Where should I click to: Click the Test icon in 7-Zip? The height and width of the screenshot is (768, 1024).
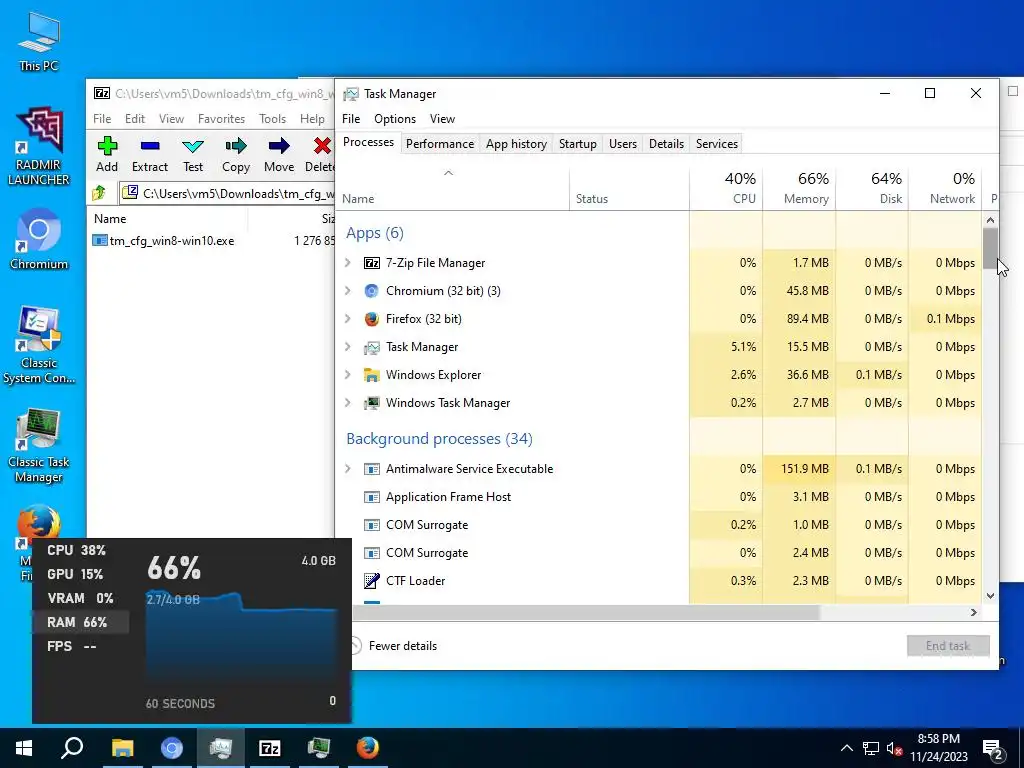(x=193, y=146)
